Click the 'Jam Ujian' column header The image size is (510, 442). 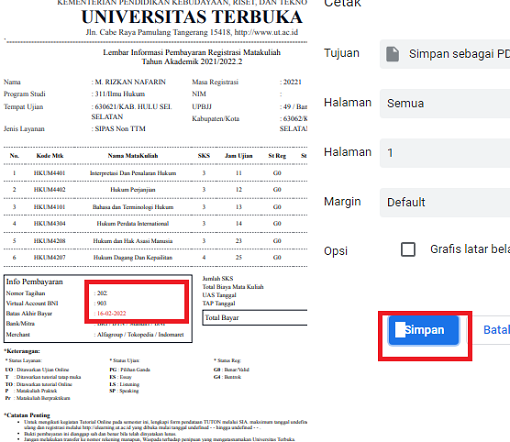(x=239, y=156)
